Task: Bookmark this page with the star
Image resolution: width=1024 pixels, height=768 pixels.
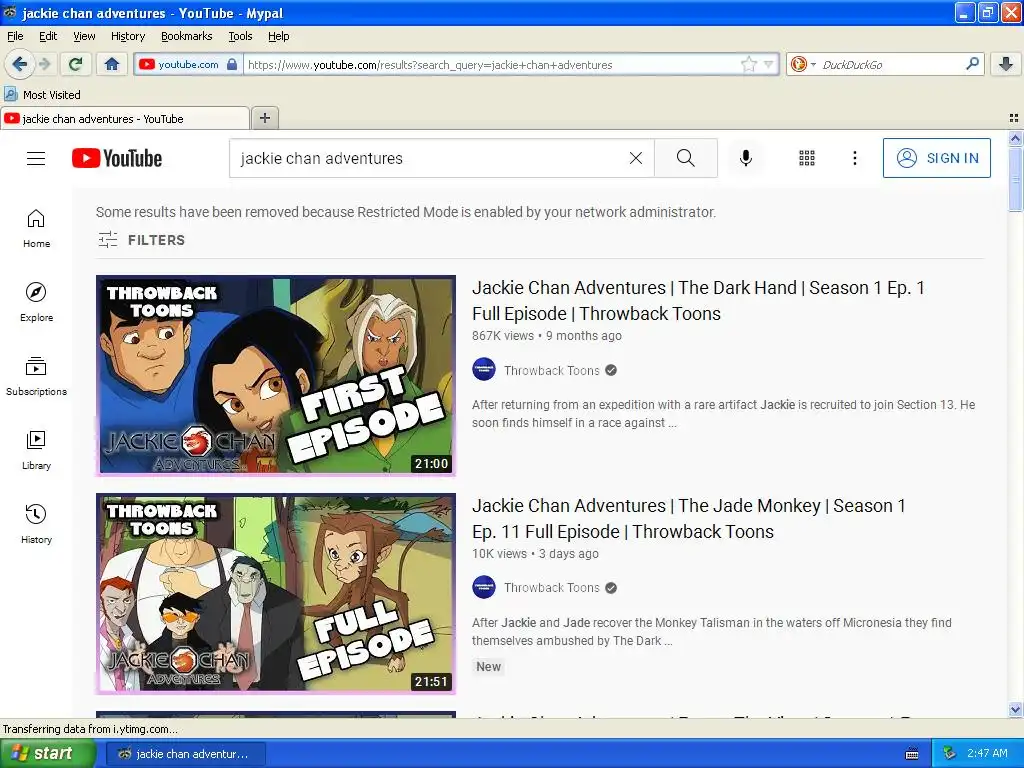Action: (748, 64)
